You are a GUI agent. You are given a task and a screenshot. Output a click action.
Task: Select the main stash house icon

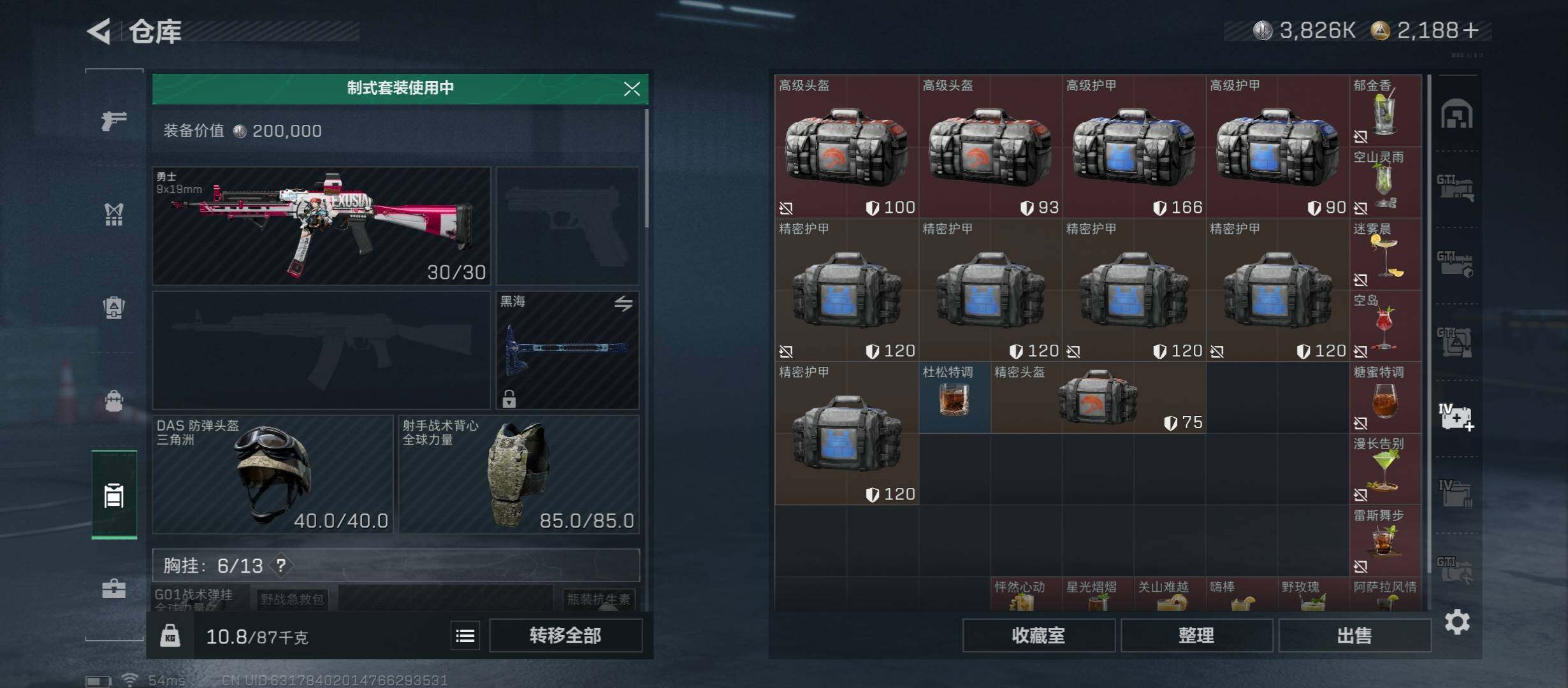point(1457,115)
